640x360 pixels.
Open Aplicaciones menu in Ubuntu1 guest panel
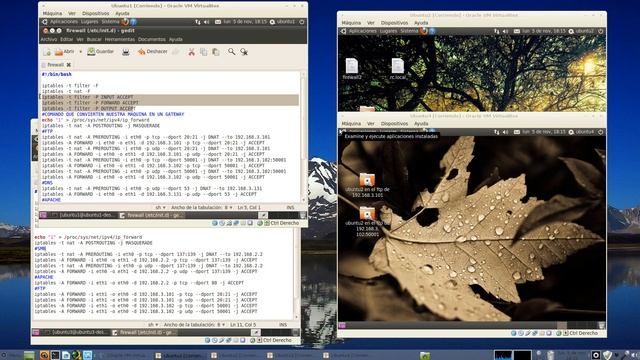64,22
